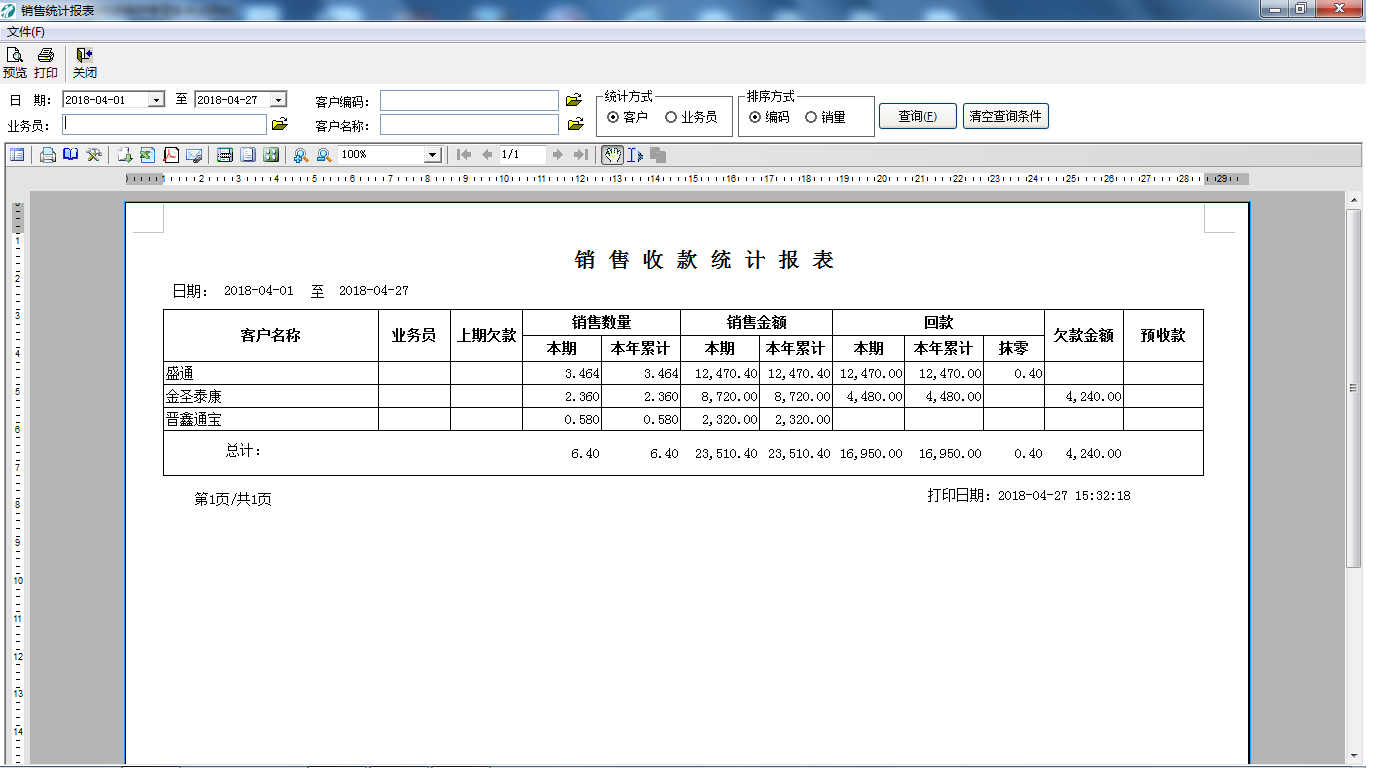The image size is (1378, 769).
Task: Click the 客户编码 input field
Action: [469, 101]
